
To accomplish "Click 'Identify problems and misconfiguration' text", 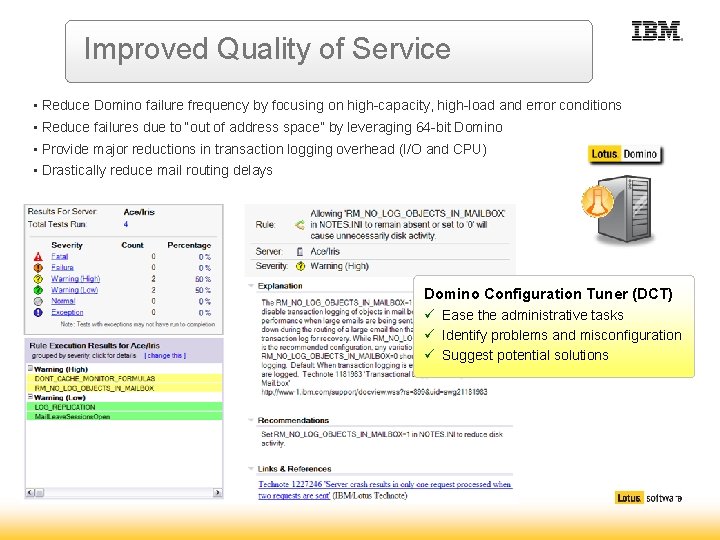I will click(x=562, y=335).
